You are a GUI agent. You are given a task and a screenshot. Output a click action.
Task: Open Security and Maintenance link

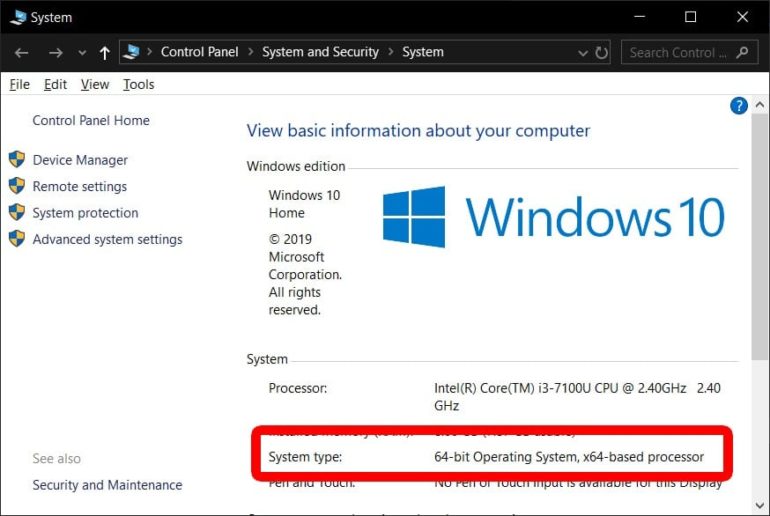tap(107, 485)
